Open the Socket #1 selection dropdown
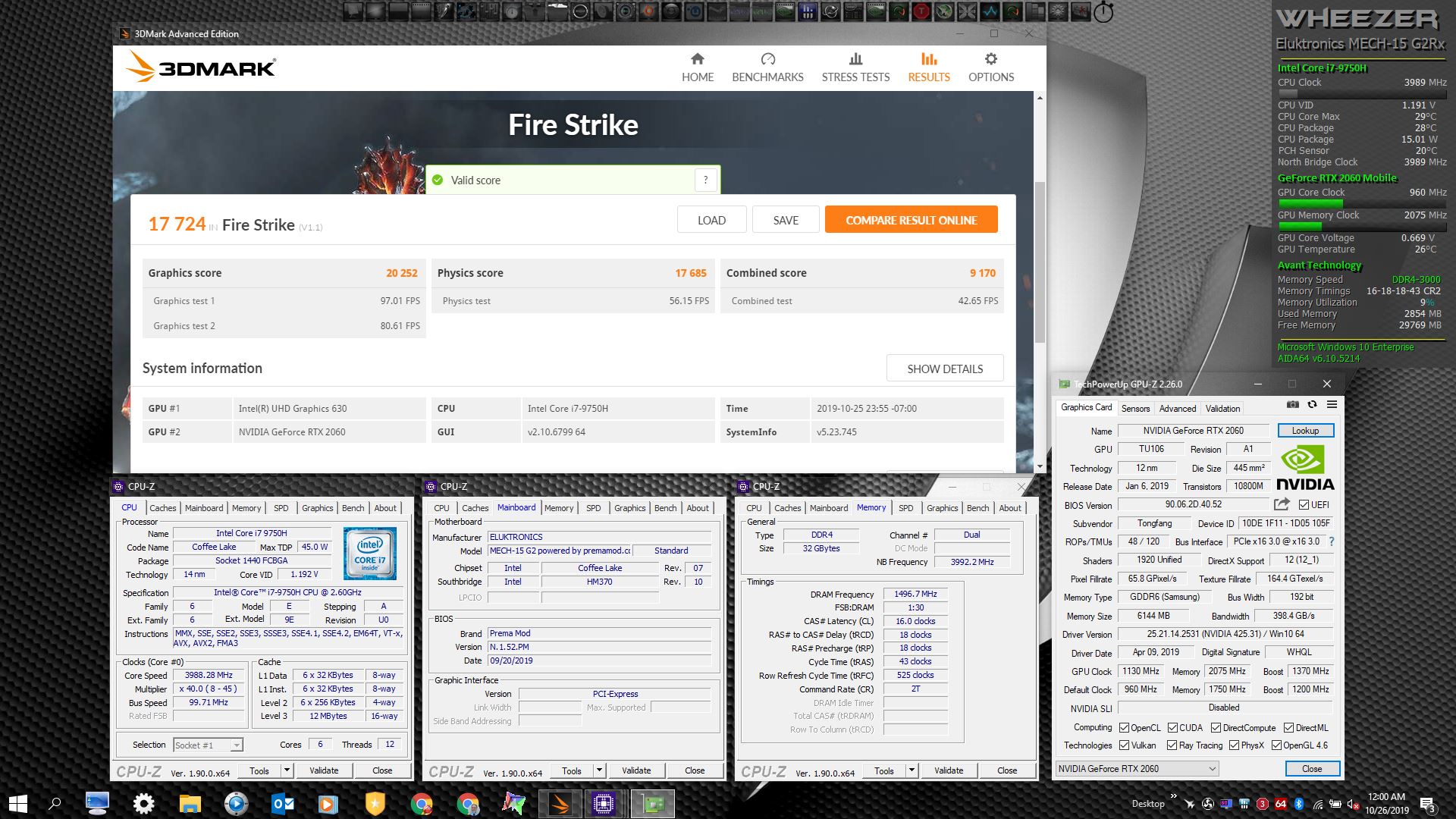 236,745
